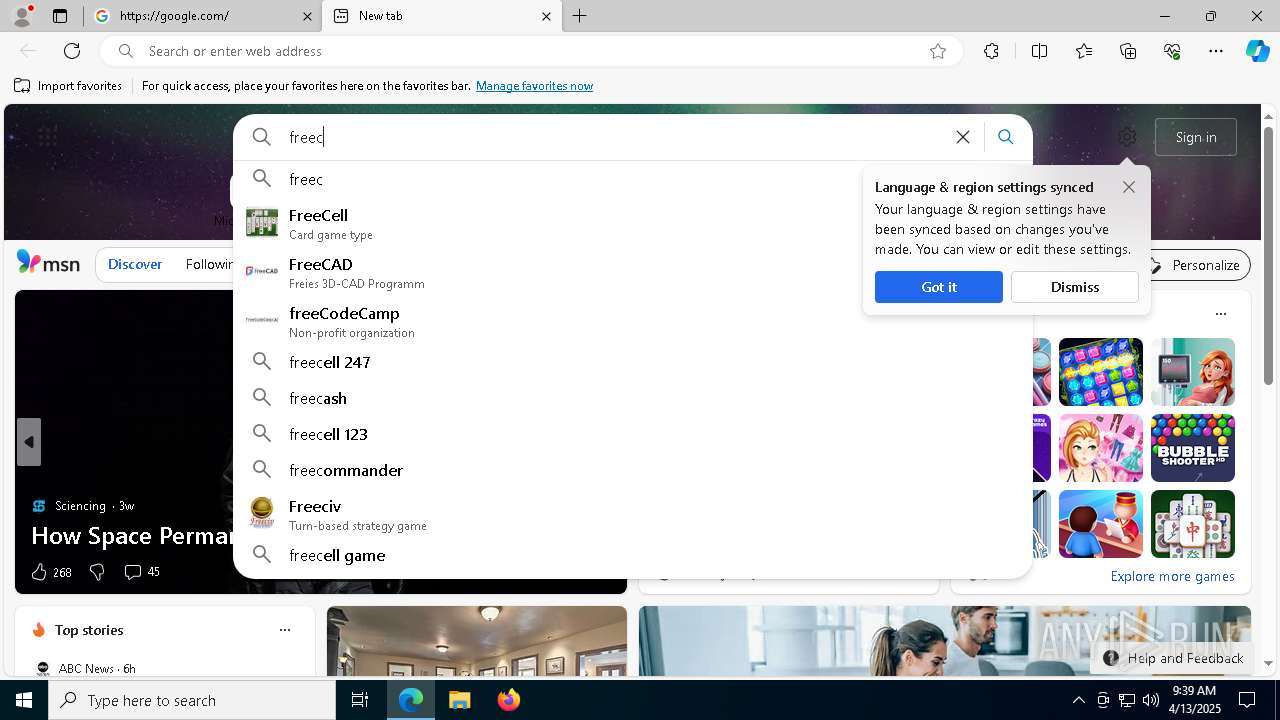Viewport: 1280px width, 720px height.
Task: Open Settings and more menu
Action: point(1216,51)
